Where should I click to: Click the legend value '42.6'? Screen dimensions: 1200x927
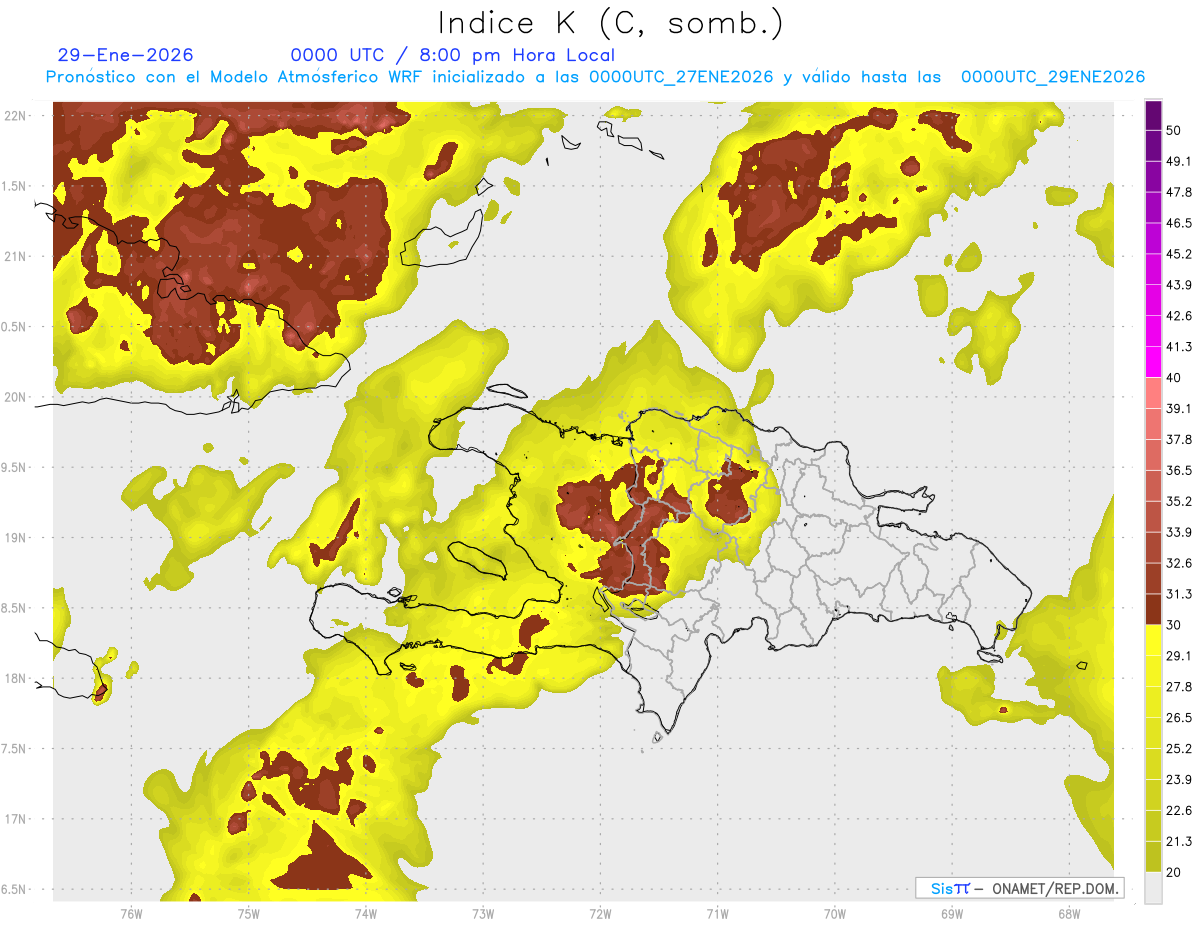[1179, 316]
